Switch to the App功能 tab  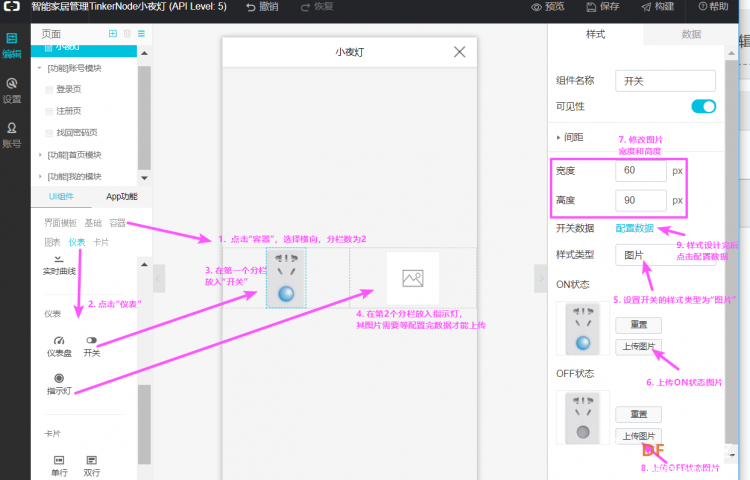[x=121, y=196]
